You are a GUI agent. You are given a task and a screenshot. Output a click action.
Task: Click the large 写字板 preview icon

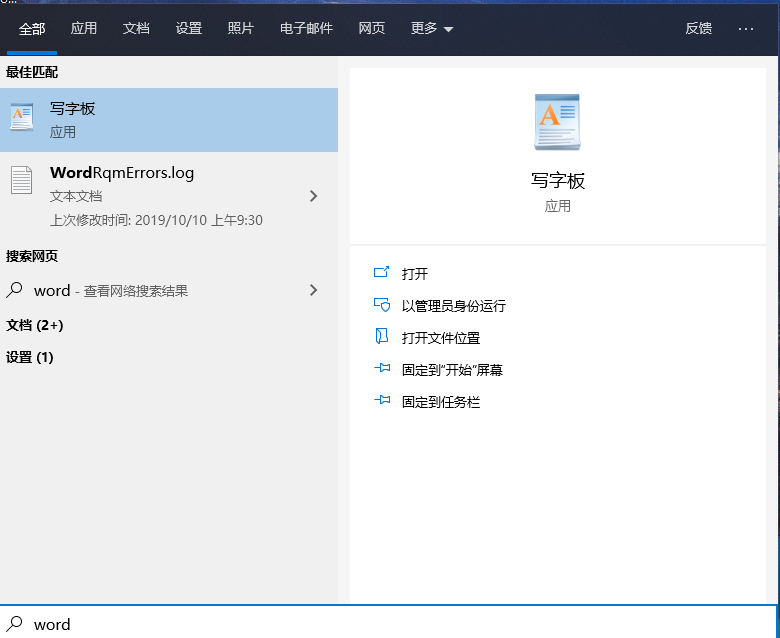(557, 122)
